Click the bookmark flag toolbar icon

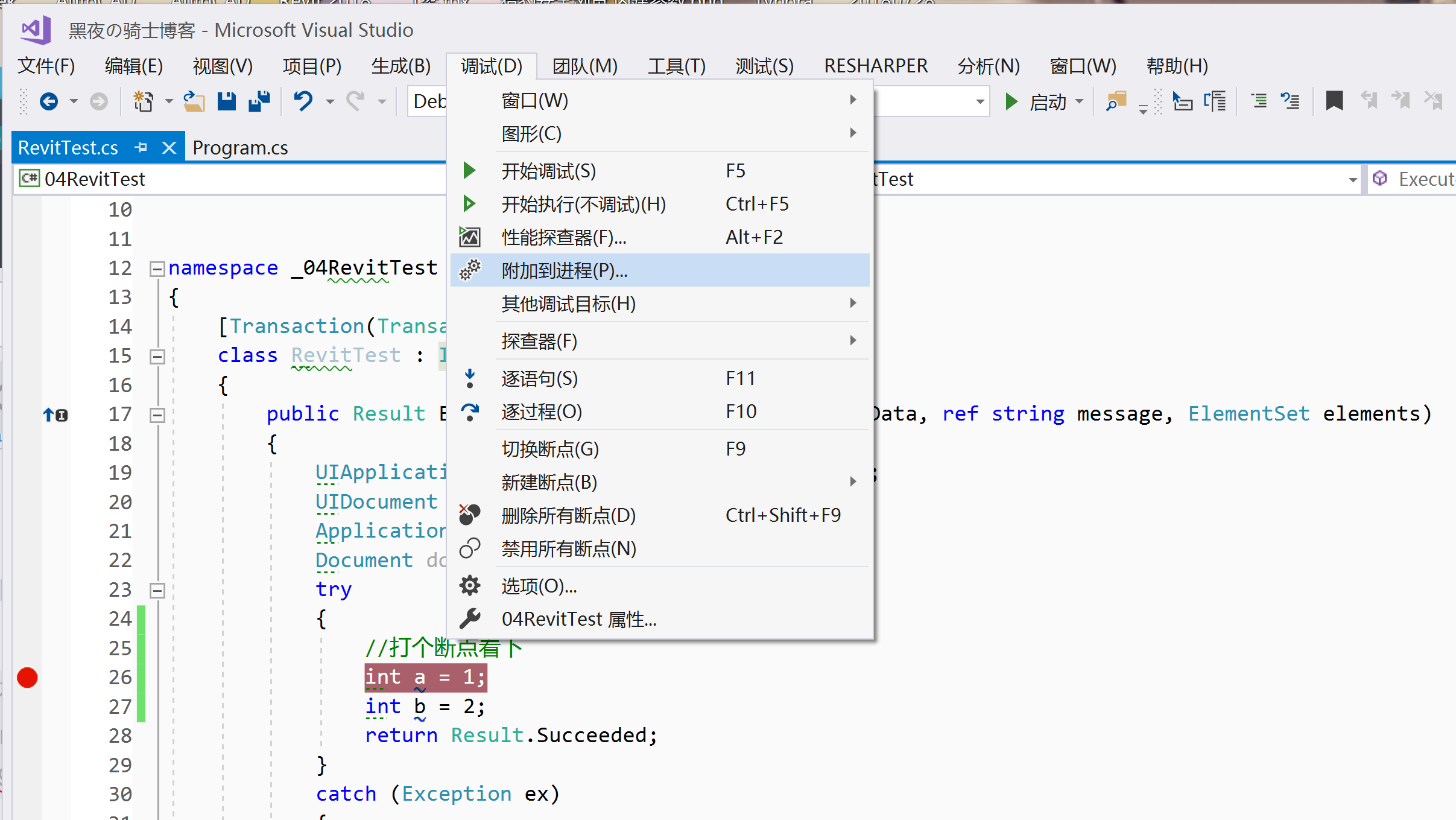1334,101
